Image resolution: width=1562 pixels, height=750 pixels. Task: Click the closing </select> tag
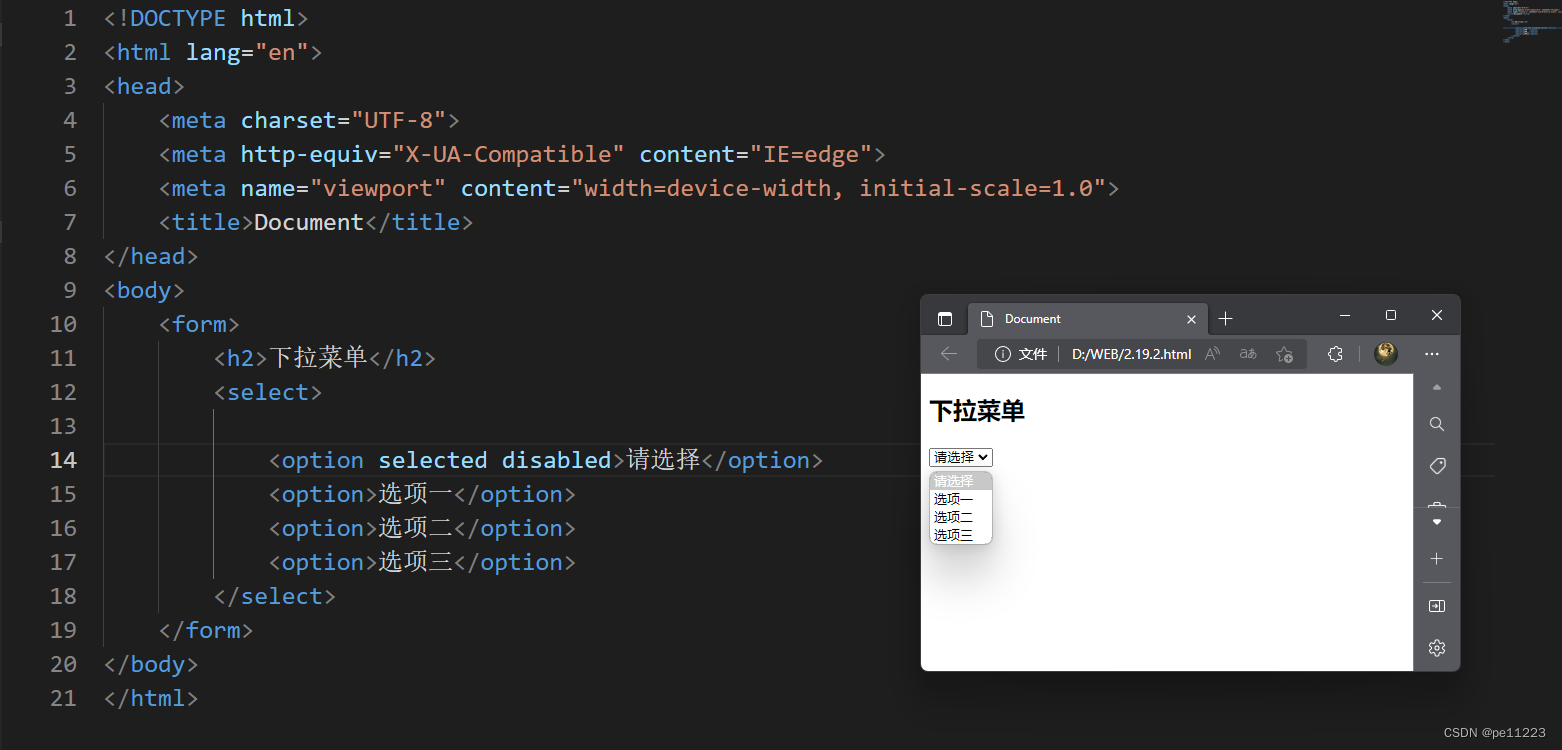click(275, 596)
